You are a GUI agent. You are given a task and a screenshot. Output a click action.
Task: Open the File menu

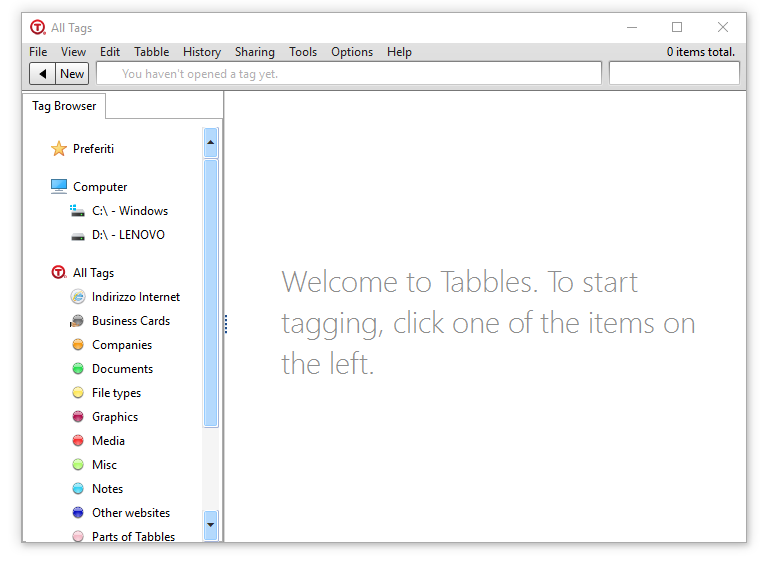(38, 52)
